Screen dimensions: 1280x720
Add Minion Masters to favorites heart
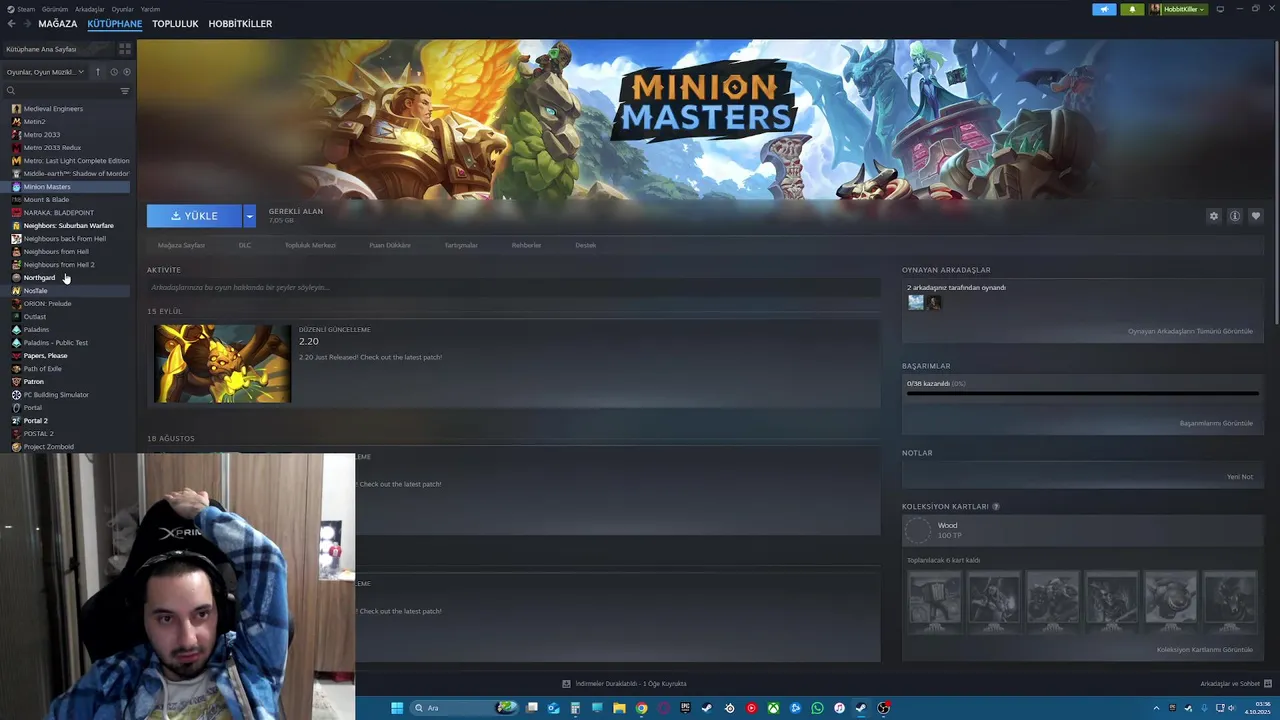(1256, 216)
